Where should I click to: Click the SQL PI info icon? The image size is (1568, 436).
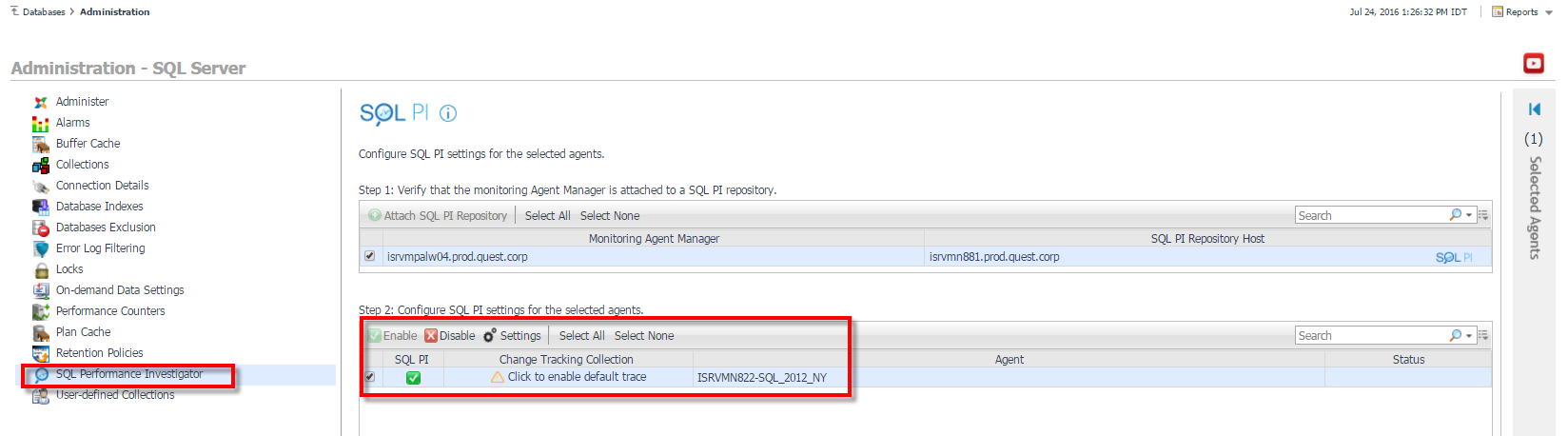click(448, 113)
